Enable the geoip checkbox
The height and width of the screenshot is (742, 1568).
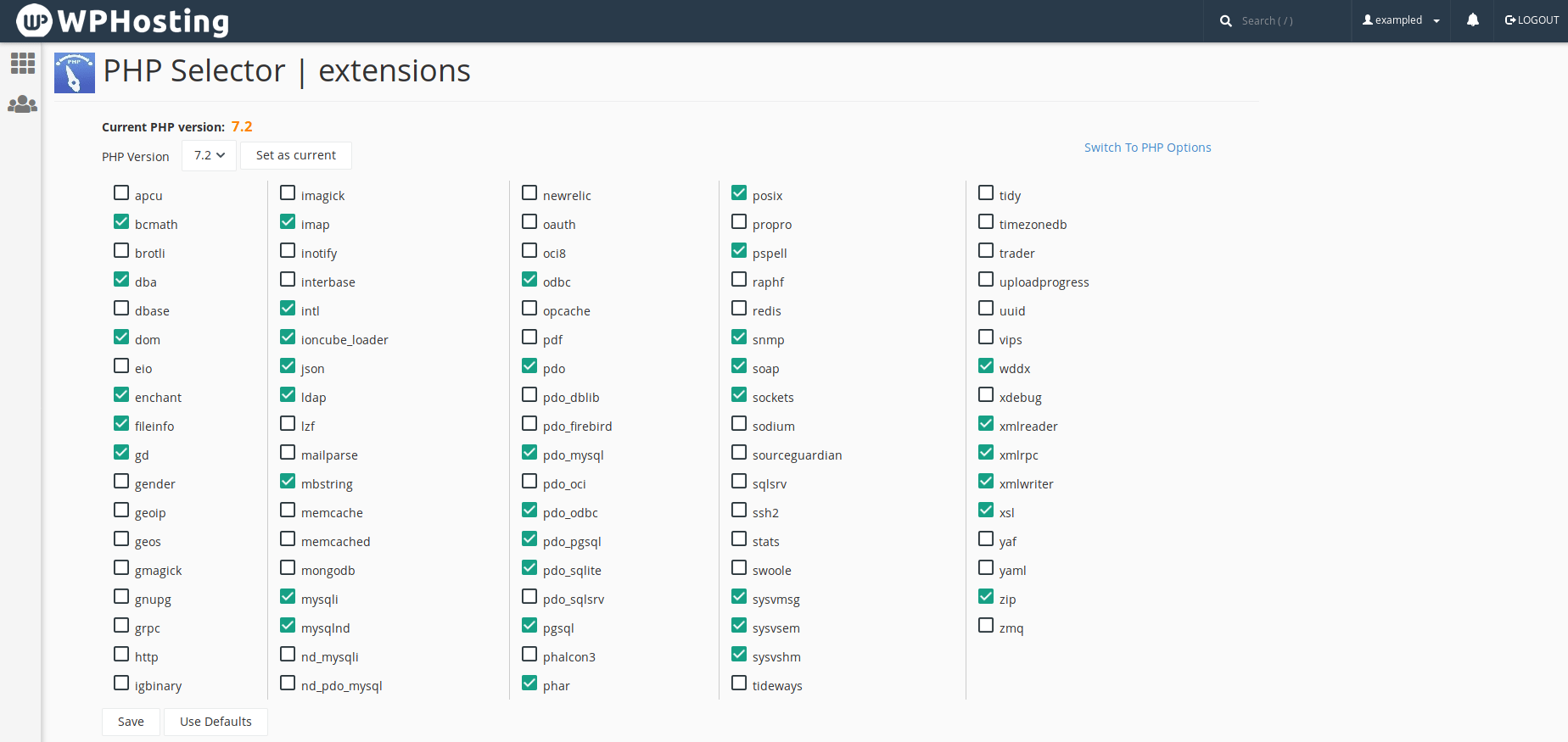[121, 510]
